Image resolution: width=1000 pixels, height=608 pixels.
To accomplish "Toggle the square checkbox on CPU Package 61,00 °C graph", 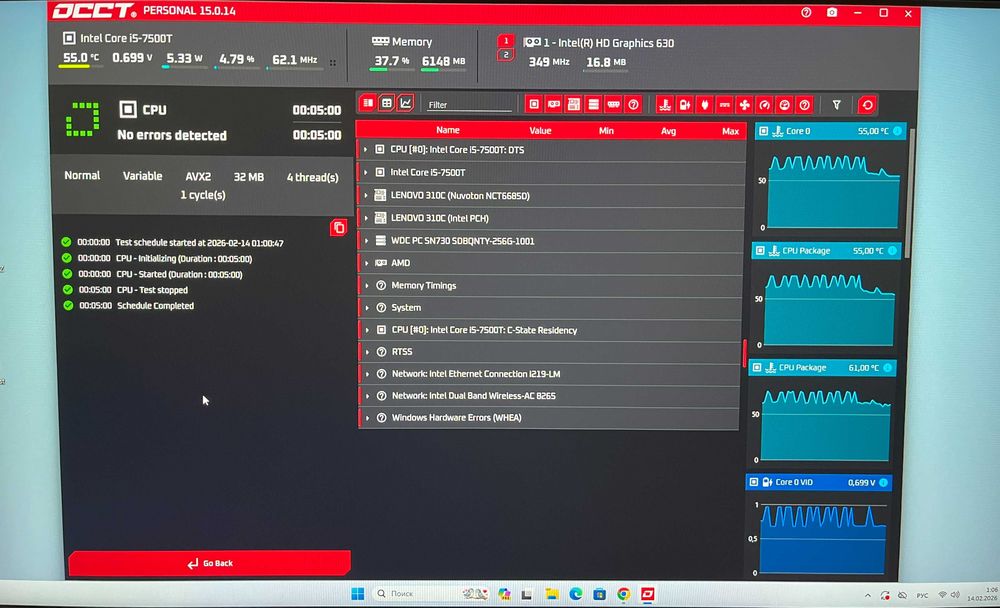I will pos(756,367).
